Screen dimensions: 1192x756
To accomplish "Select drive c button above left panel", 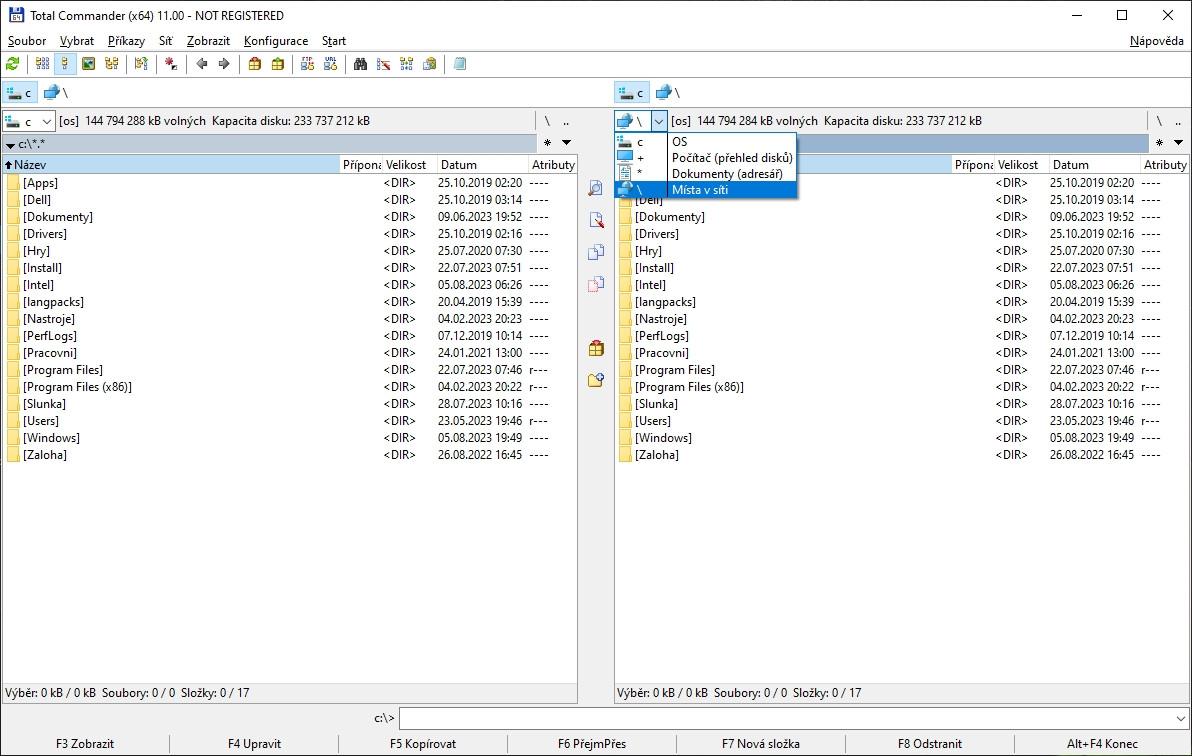I will point(19,93).
